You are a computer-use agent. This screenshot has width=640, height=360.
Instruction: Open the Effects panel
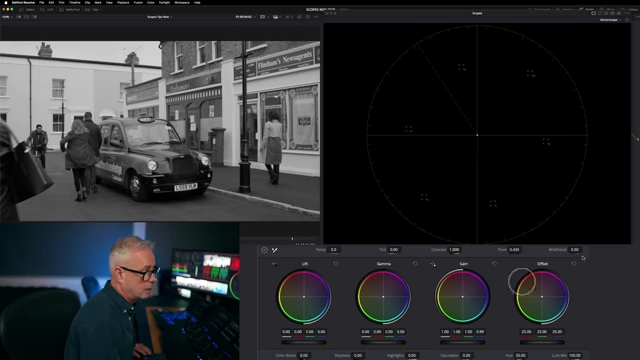click(x=608, y=9)
